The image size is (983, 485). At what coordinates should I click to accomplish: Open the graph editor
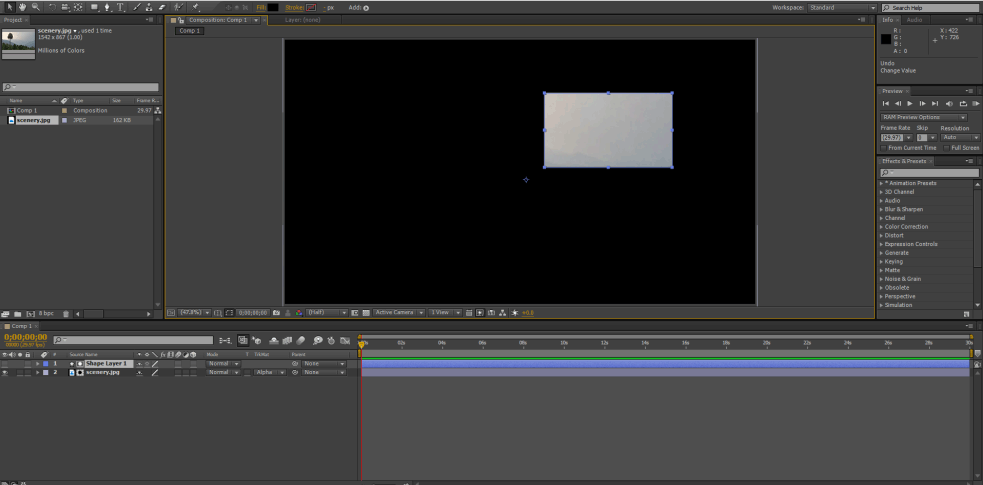(x=345, y=340)
